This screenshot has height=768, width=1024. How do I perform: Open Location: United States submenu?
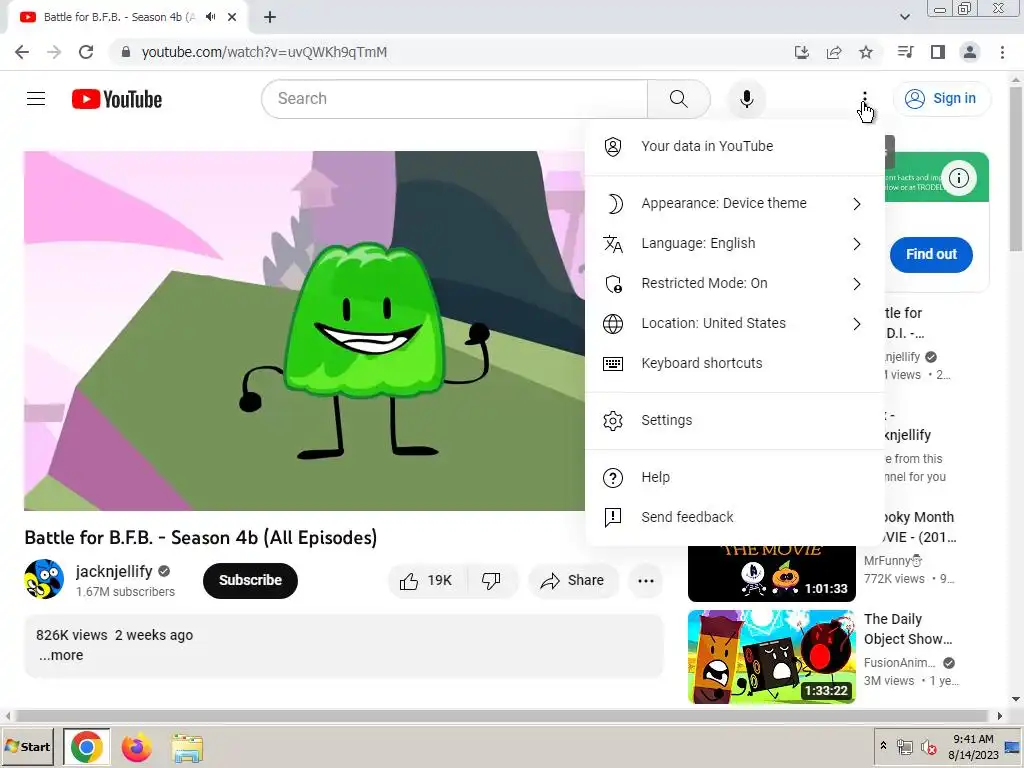pyautogui.click(x=735, y=323)
